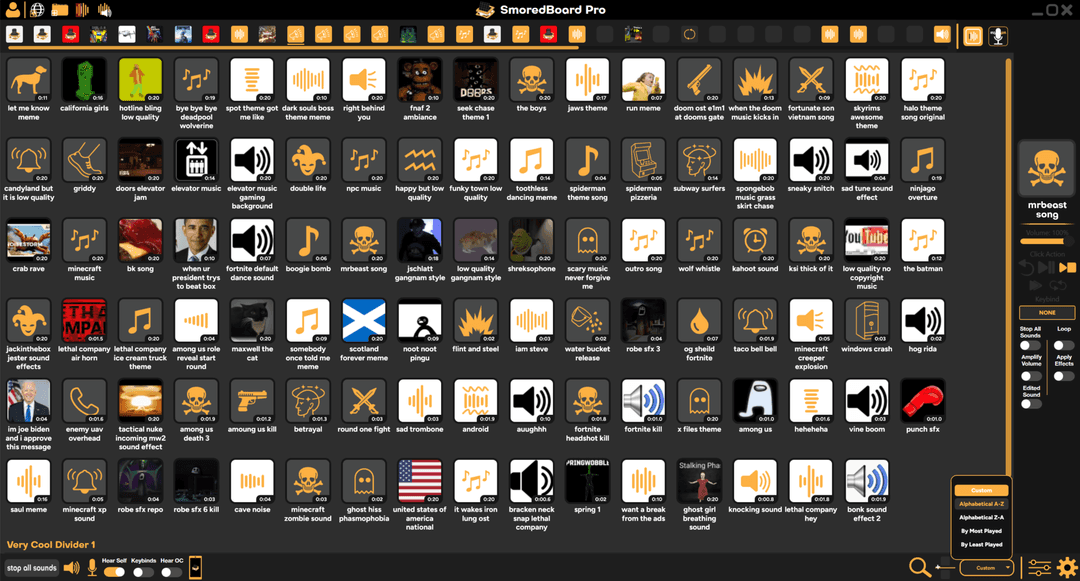The height and width of the screenshot is (581, 1080).
Task: Play 'scary music never forgive me' ghost
Action: [588, 241]
